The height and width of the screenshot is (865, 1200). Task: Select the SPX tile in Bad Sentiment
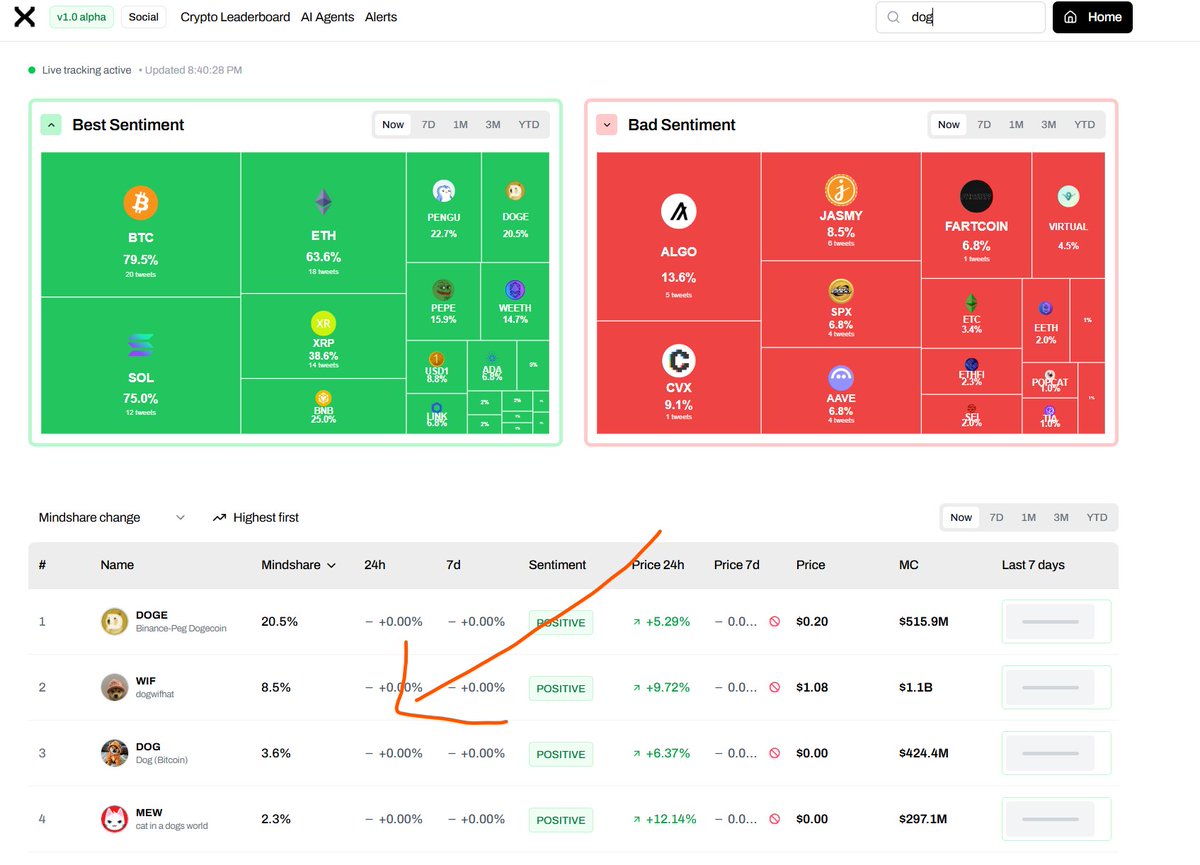pos(841,303)
